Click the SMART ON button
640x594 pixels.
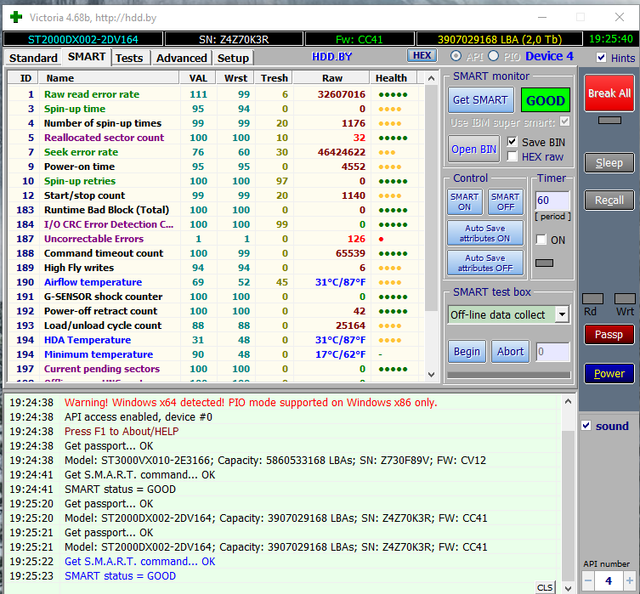[464, 202]
